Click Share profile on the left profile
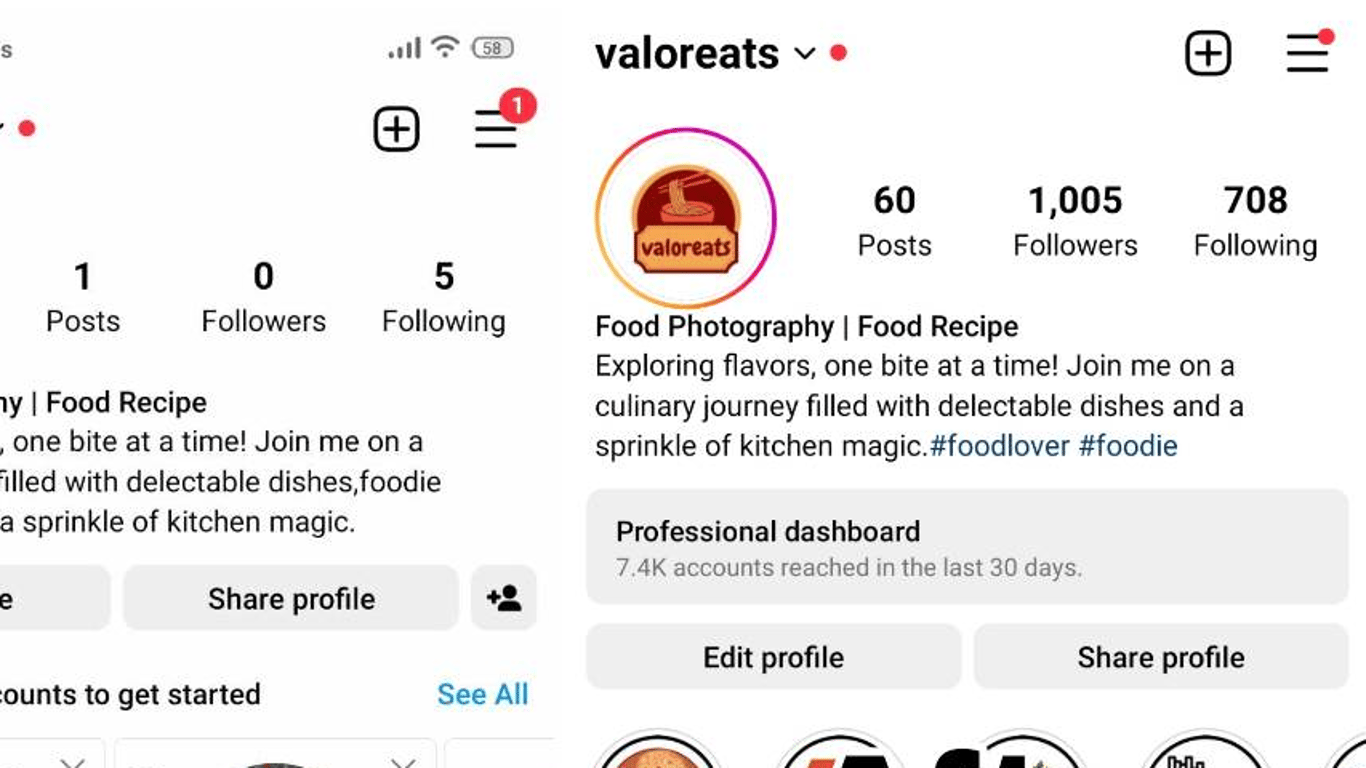Viewport: 1366px width, 768px height. pyautogui.click(x=291, y=598)
